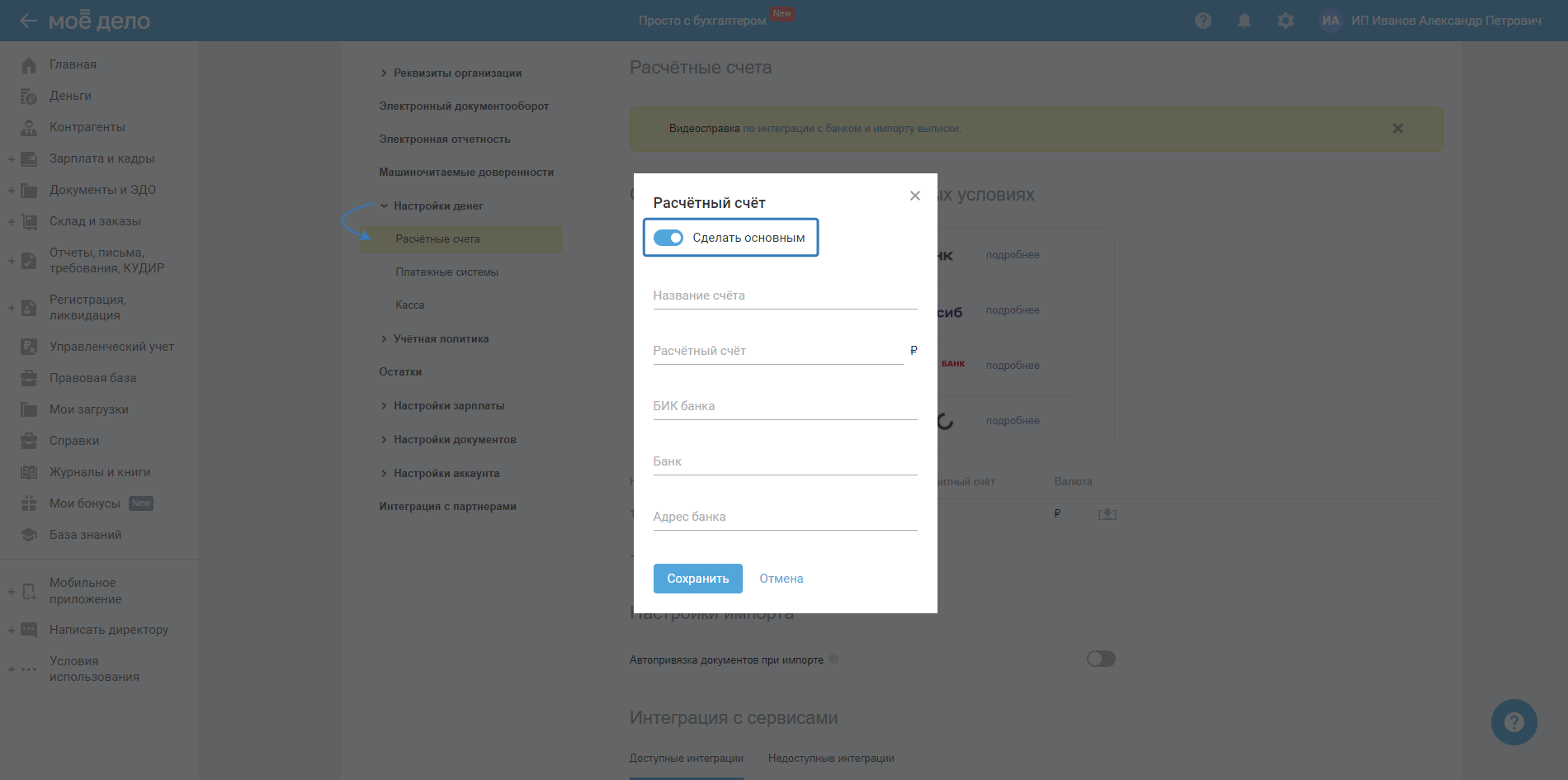Open the Деньги section icon
Image resolution: width=1568 pixels, height=780 pixels.
tap(29, 96)
